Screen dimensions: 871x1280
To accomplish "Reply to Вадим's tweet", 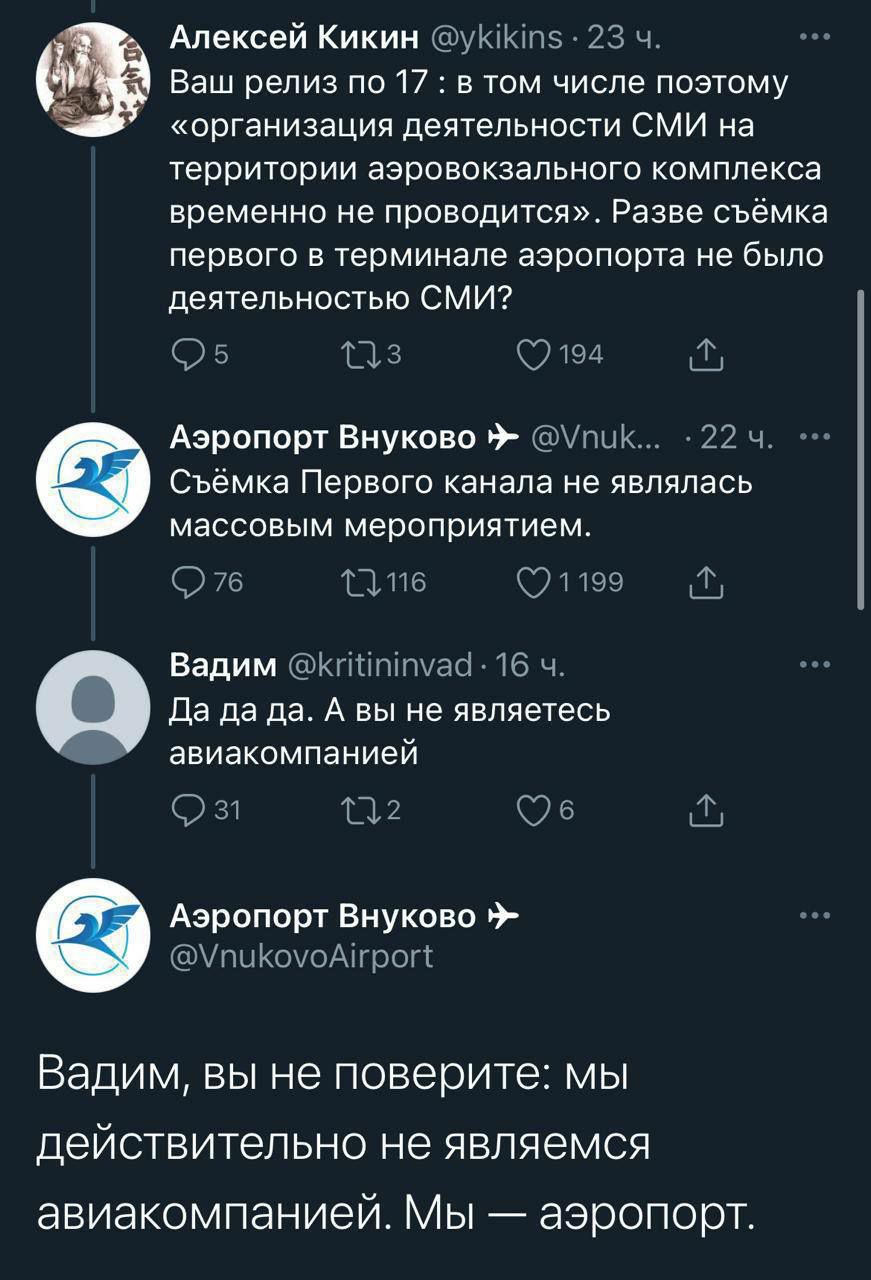I will pos(188,813).
